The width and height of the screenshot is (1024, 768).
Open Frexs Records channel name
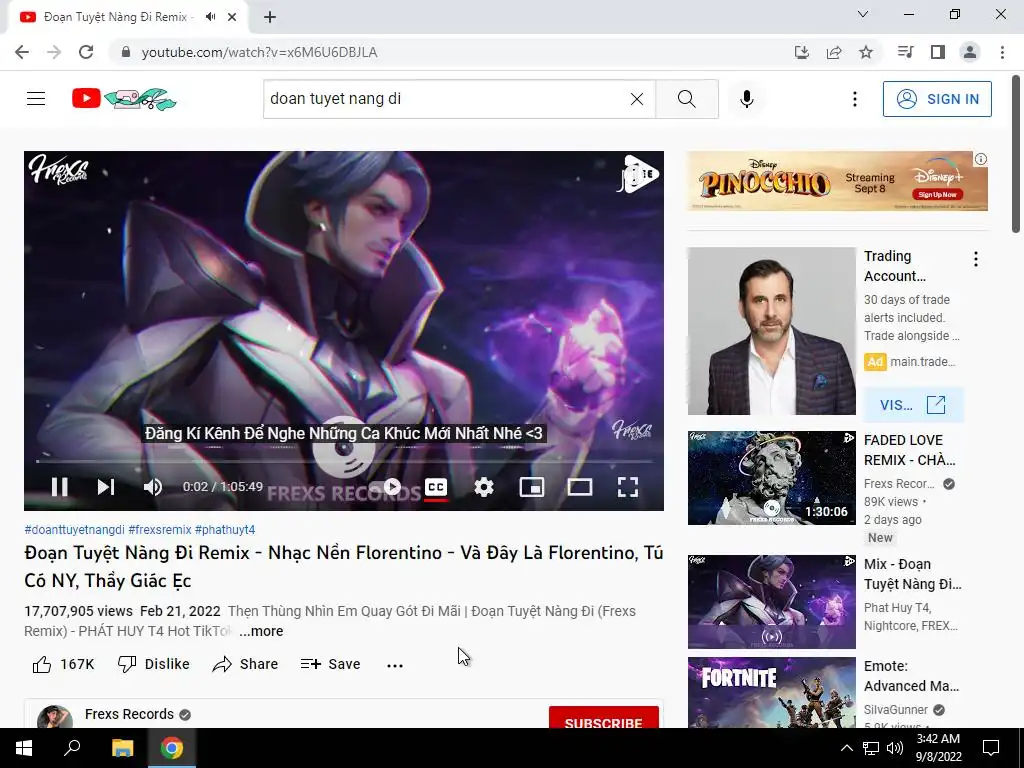[129, 714]
